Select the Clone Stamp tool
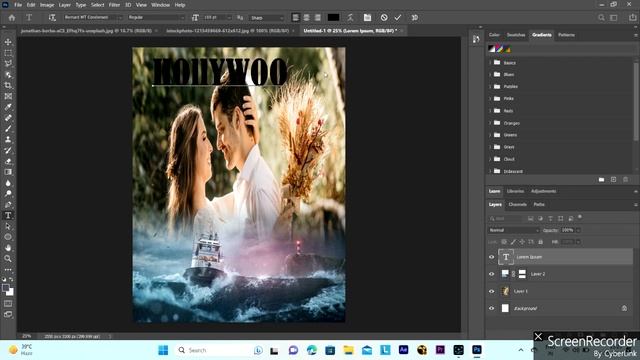 pos(8,140)
